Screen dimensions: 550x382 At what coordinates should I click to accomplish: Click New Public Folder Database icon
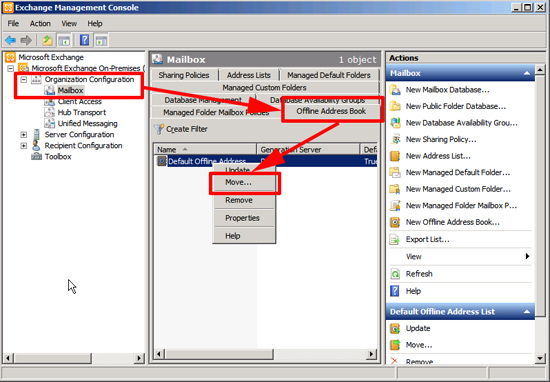(395, 106)
